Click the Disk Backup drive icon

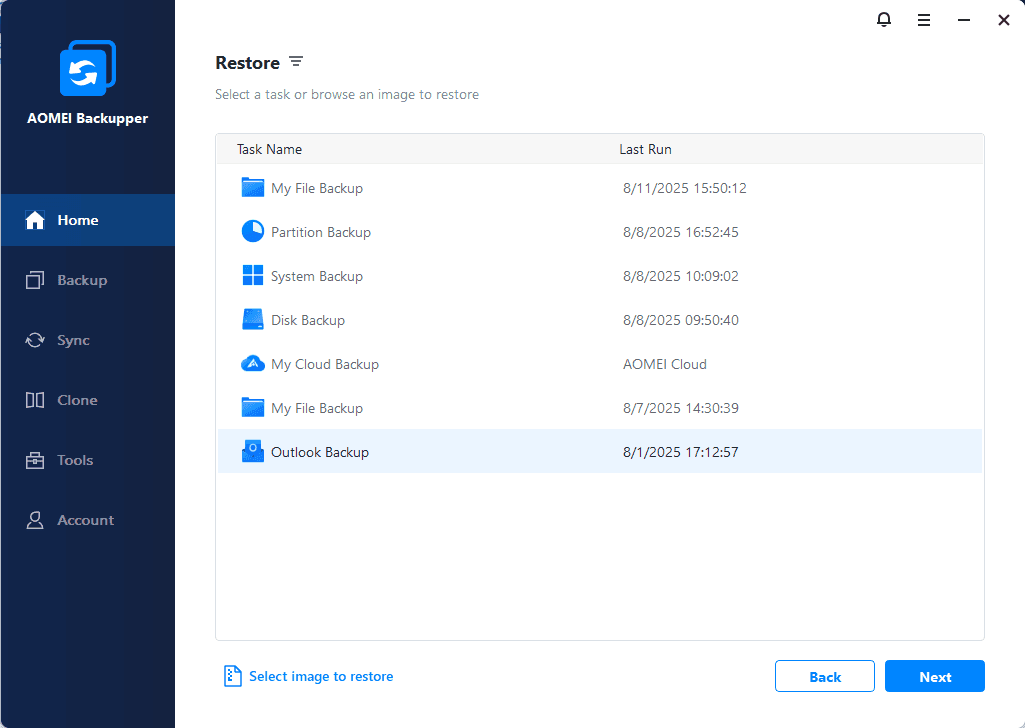pos(253,320)
